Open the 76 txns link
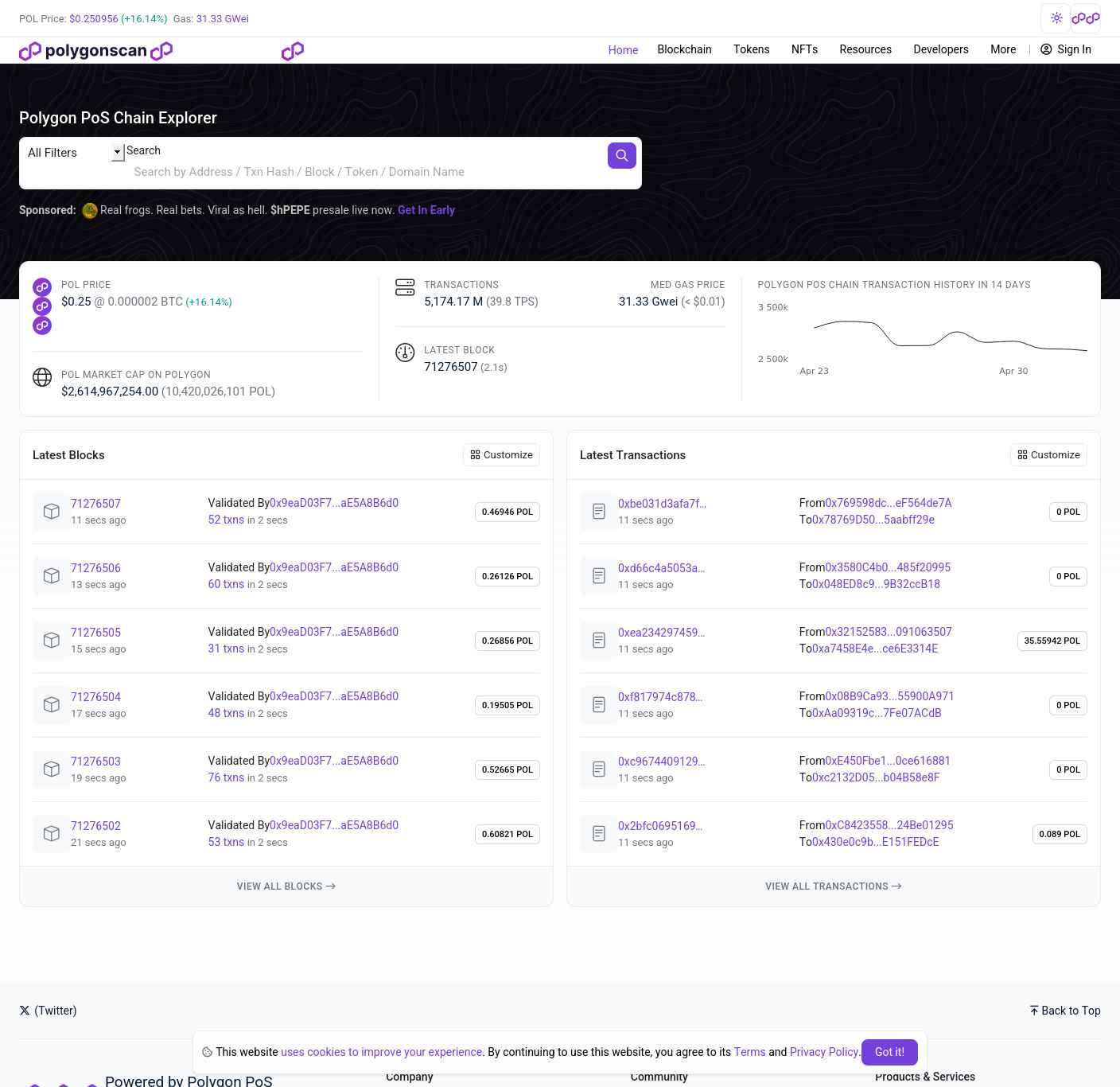The width and height of the screenshot is (1120, 1087). [226, 777]
